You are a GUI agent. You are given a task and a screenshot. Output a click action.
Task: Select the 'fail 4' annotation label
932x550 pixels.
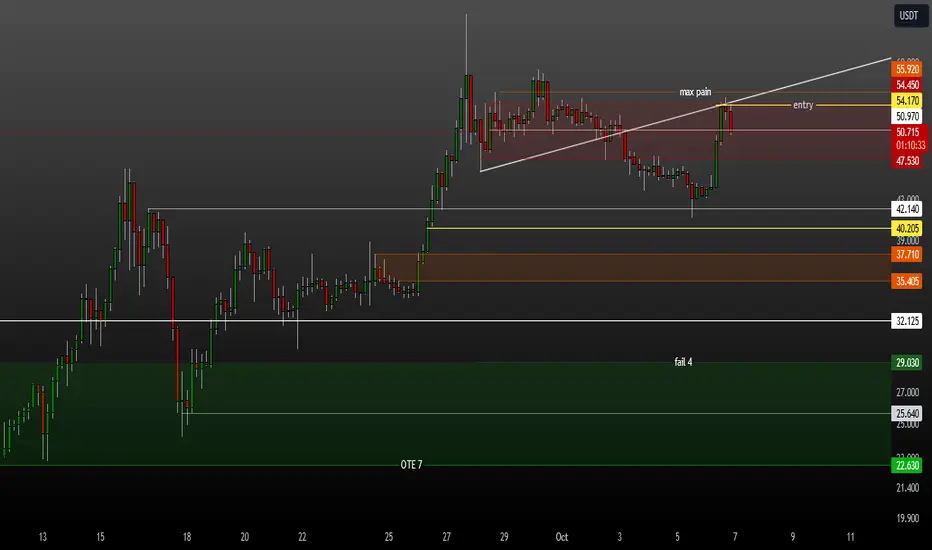[683, 362]
